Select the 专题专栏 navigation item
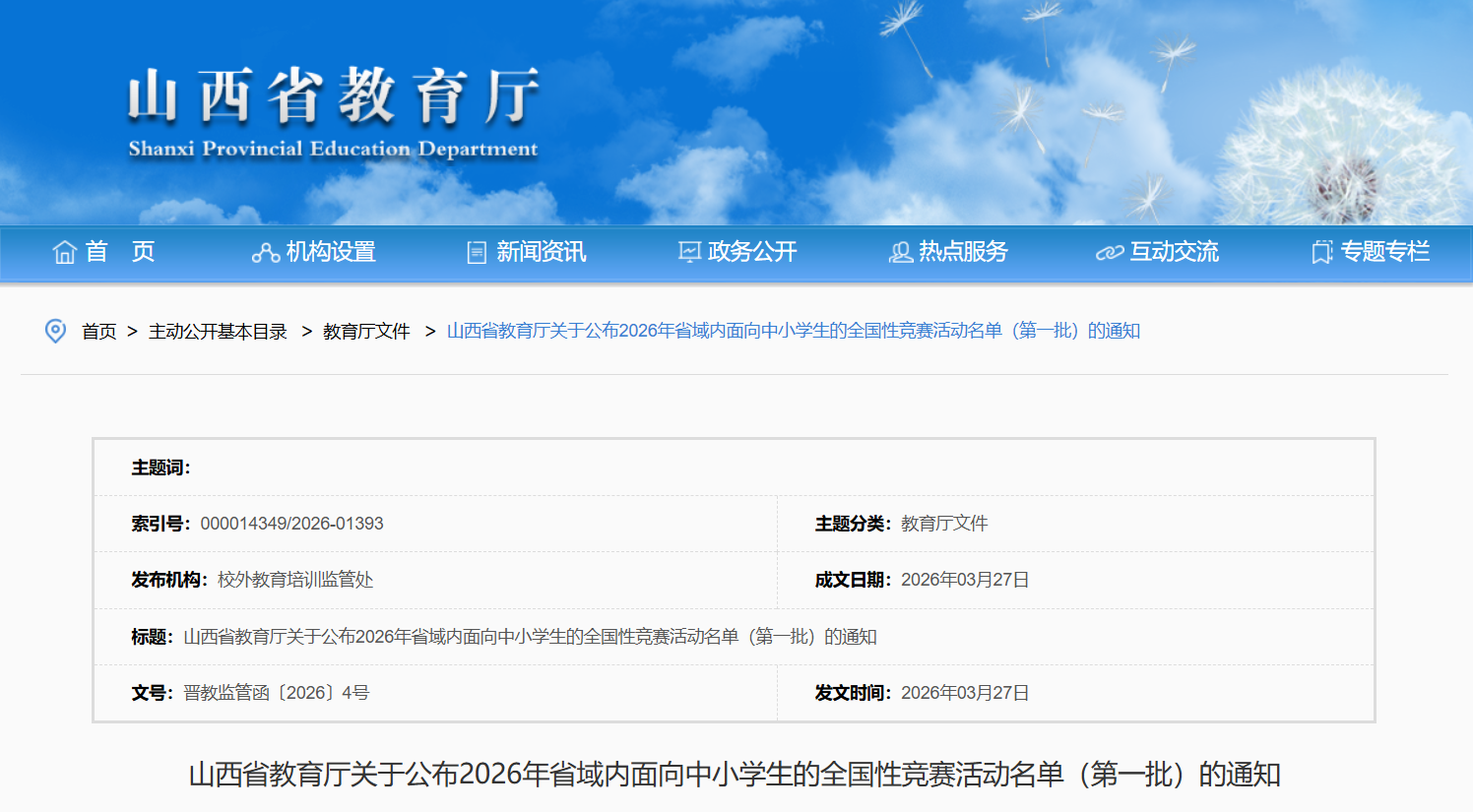 pyautogui.click(x=1384, y=252)
